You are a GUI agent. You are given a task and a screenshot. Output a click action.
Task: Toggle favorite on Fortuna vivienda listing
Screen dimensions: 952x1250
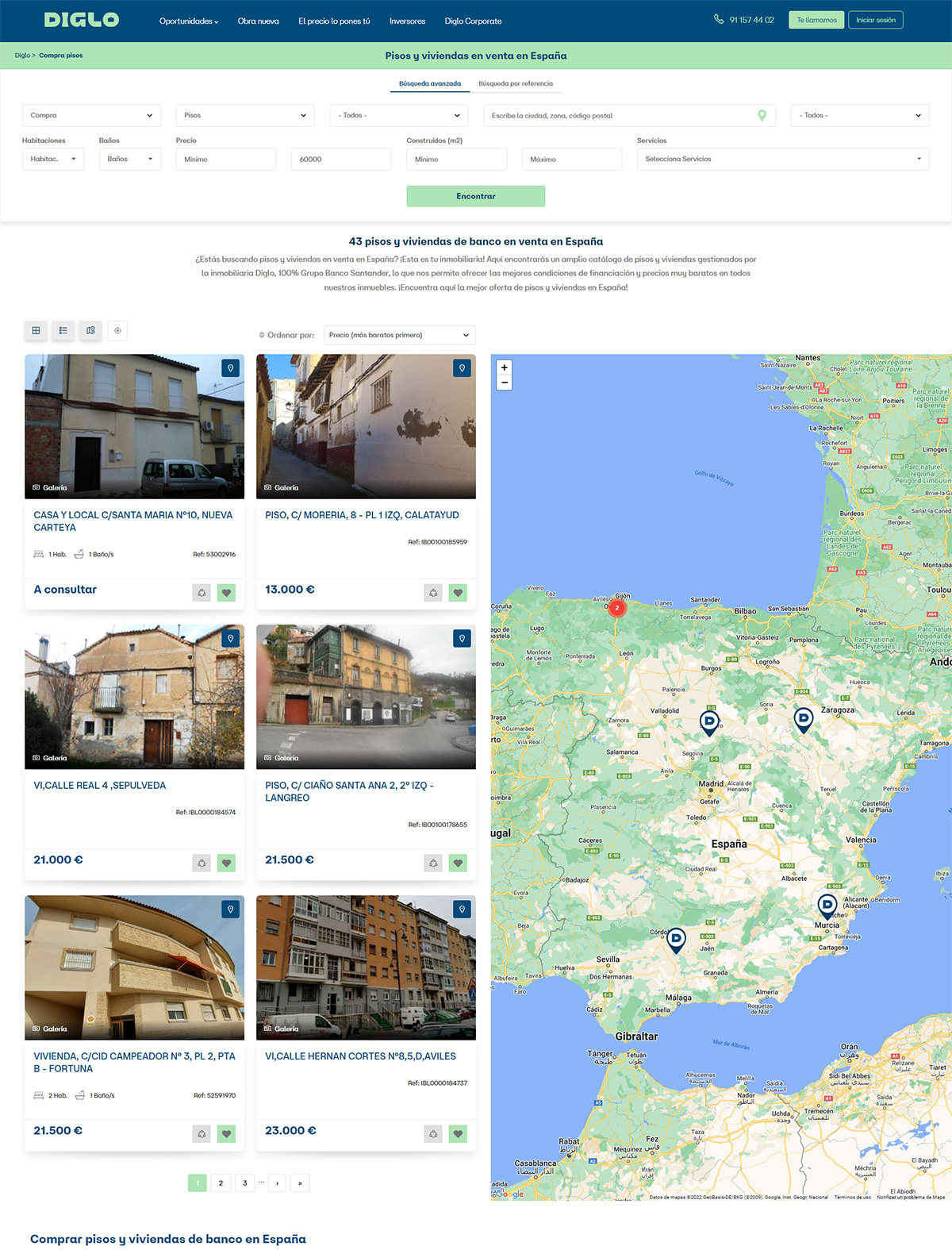pyautogui.click(x=226, y=1134)
